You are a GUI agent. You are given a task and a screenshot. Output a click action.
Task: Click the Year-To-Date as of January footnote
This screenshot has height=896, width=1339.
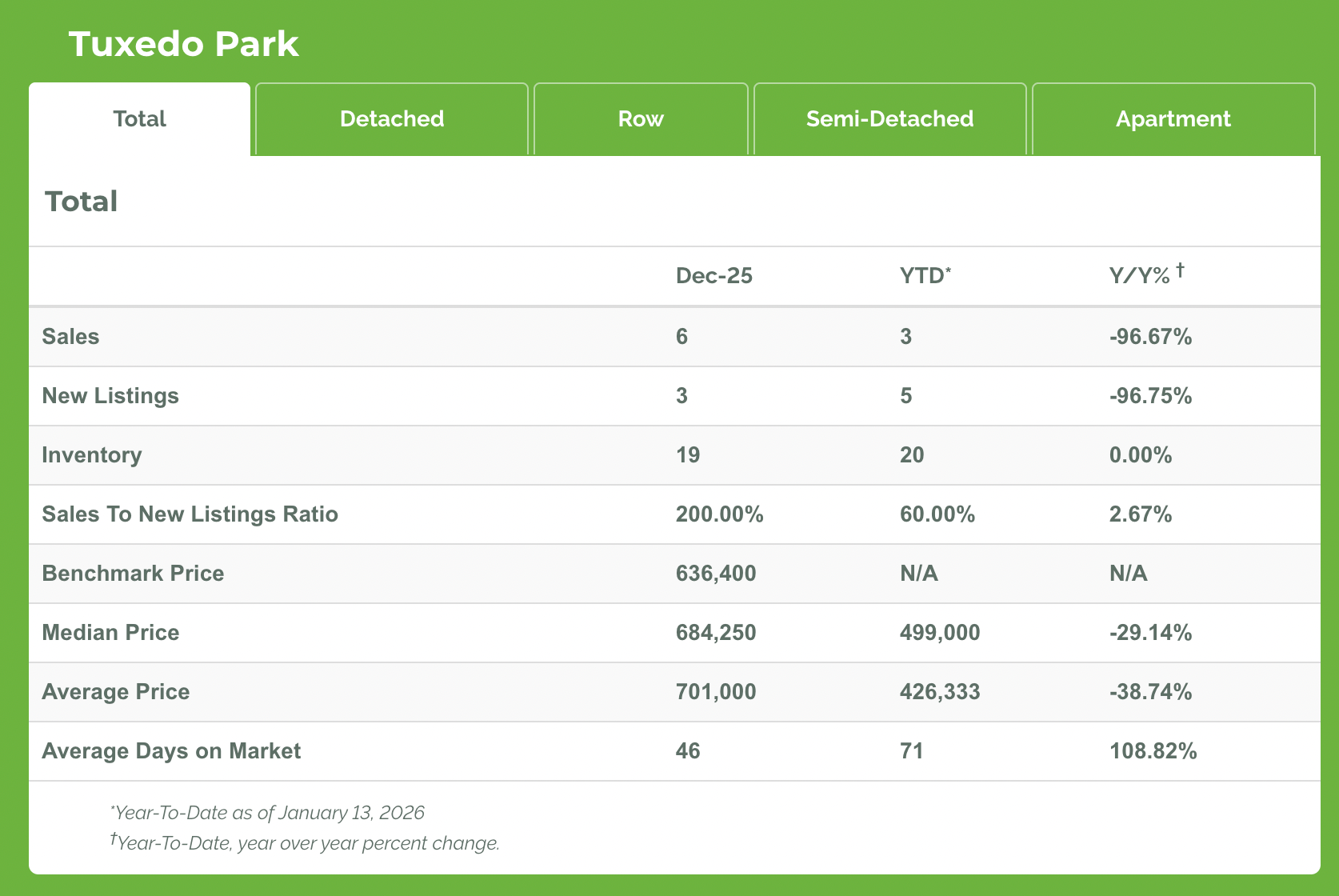(269, 813)
